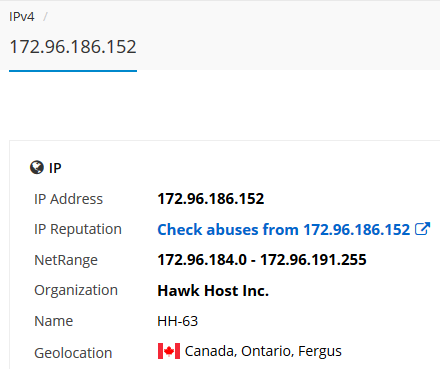Click the IP Address field label
Image resolution: width=440 pixels, height=369 pixels.
(68, 199)
